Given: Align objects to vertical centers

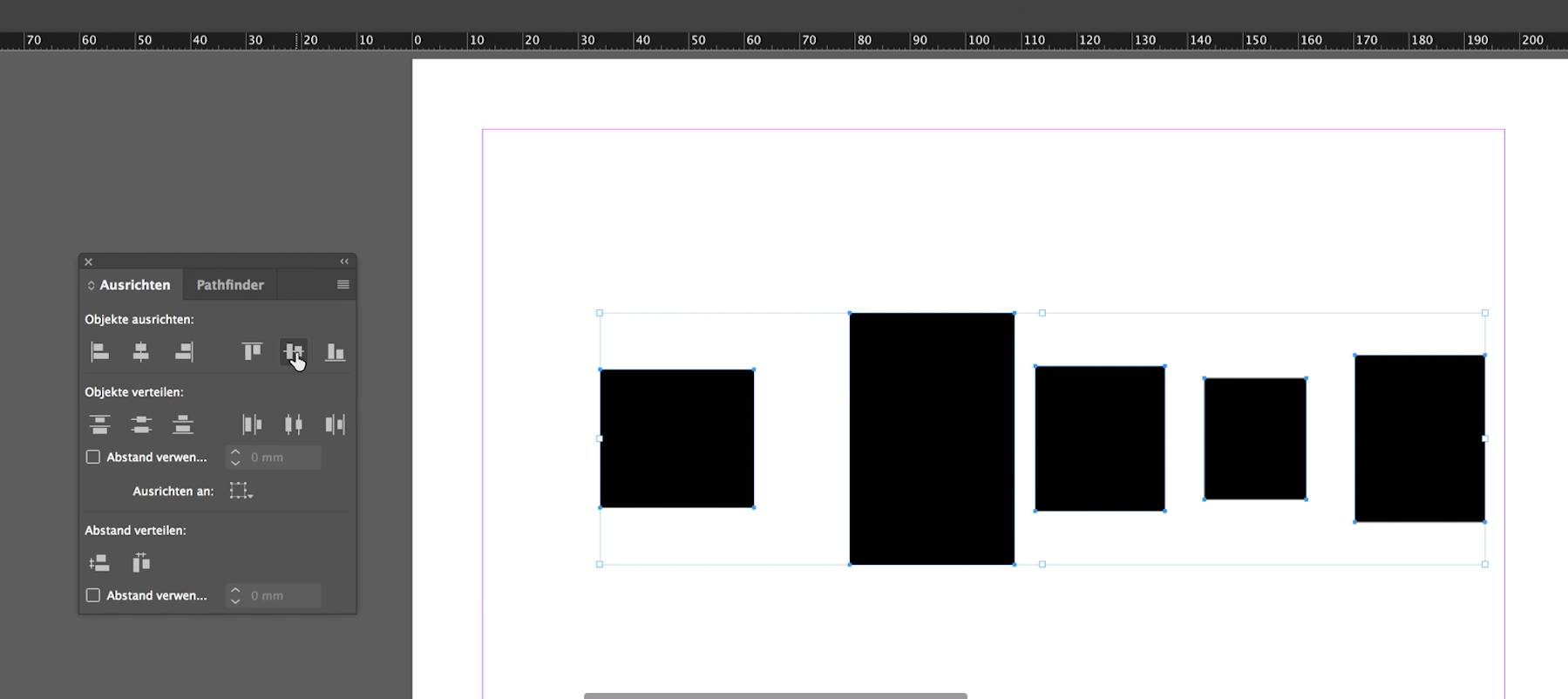Looking at the screenshot, I should click(x=294, y=352).
